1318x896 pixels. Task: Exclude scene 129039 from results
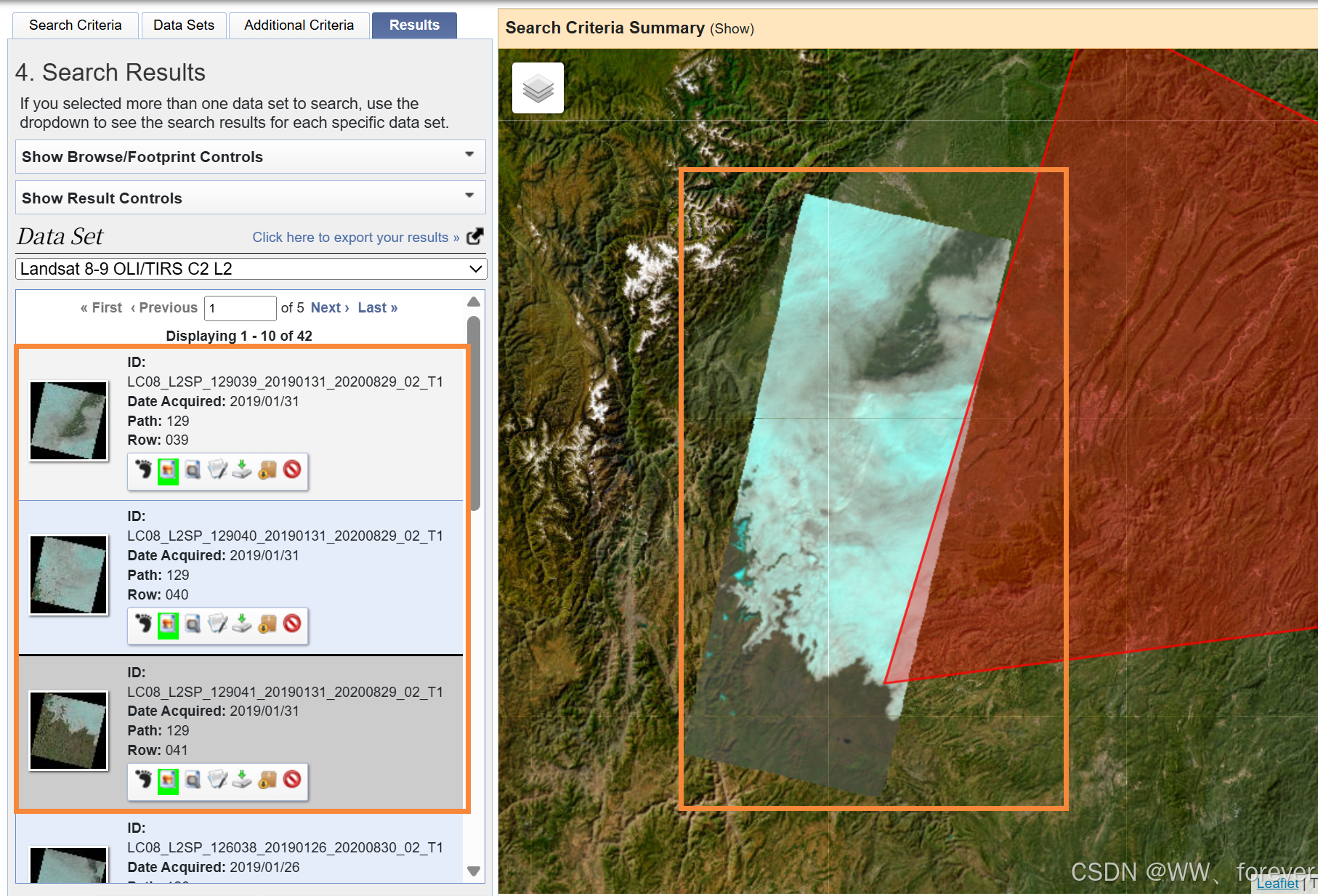[292, 470]
